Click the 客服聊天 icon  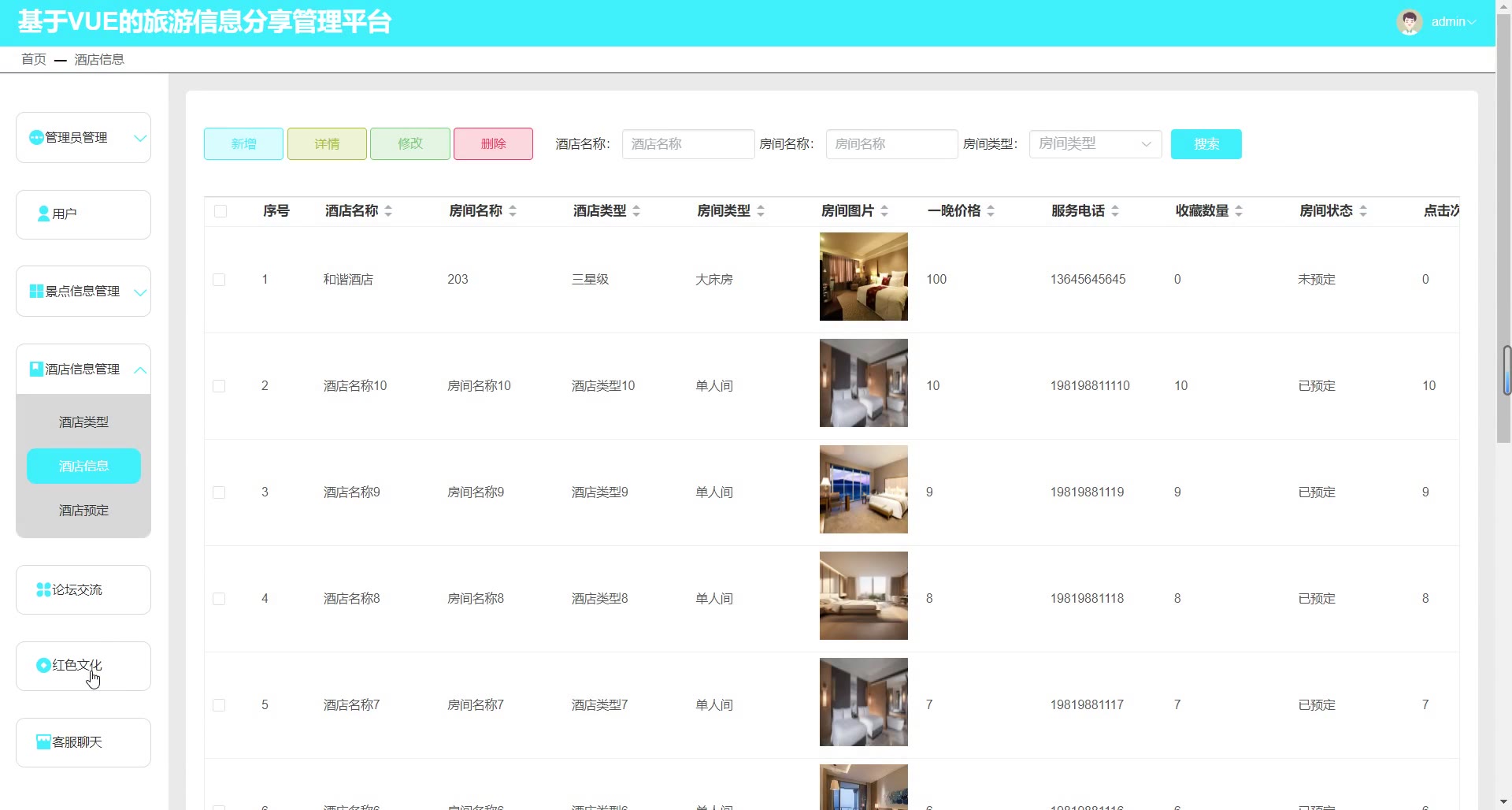[x=44, y=742]
